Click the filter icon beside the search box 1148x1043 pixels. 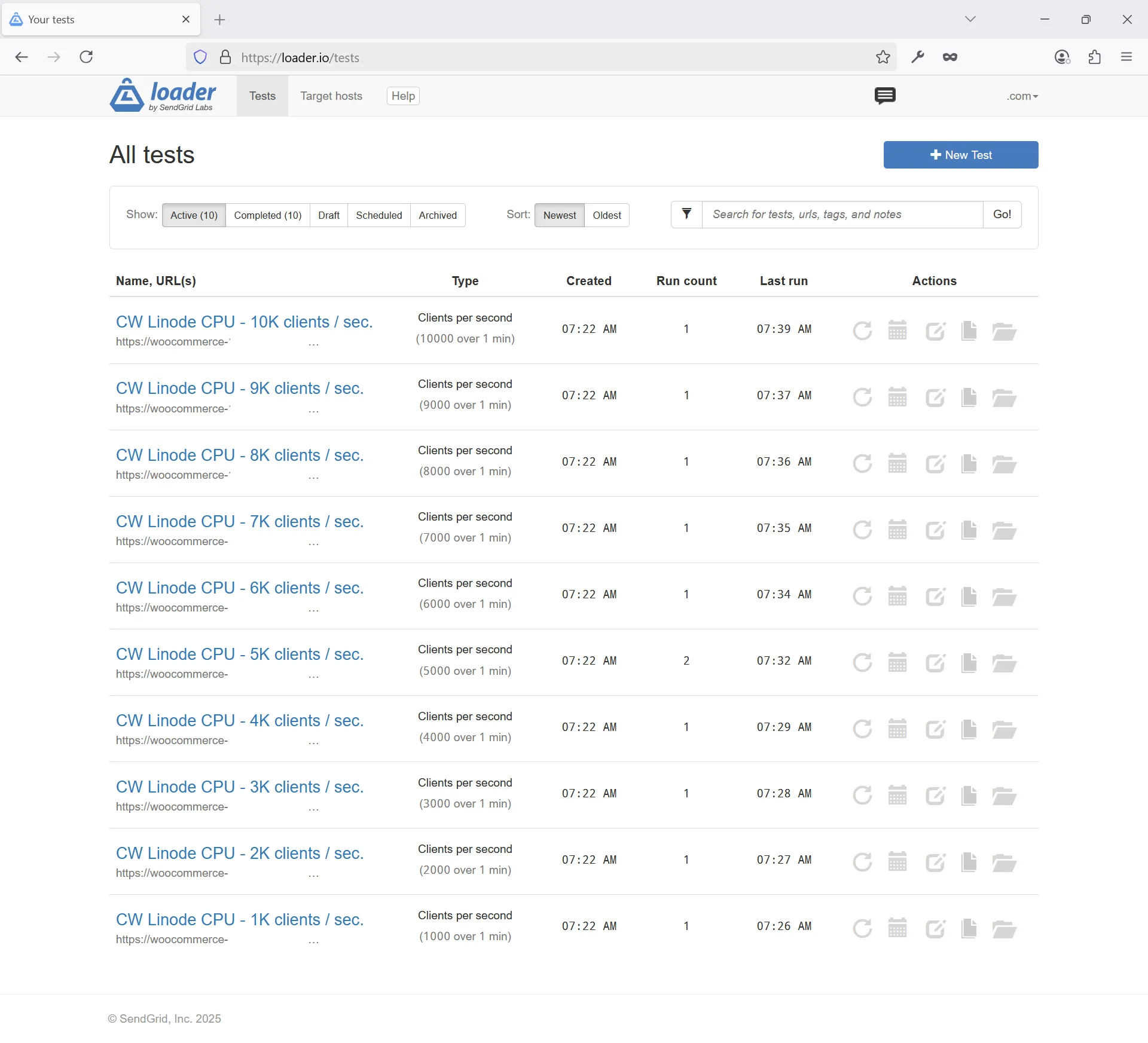(x=686, y=214)
